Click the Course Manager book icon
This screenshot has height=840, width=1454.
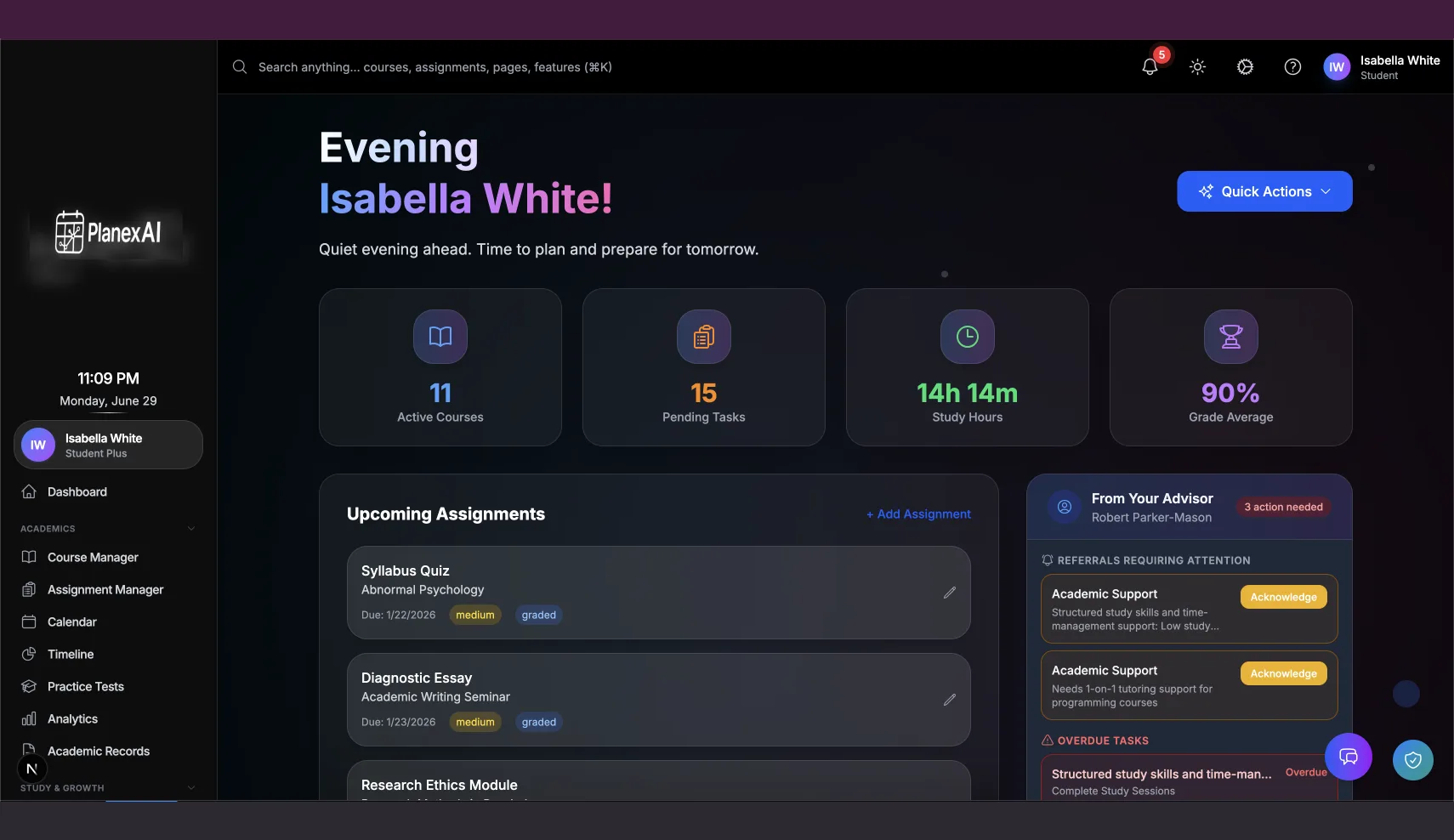pos(29,558)
